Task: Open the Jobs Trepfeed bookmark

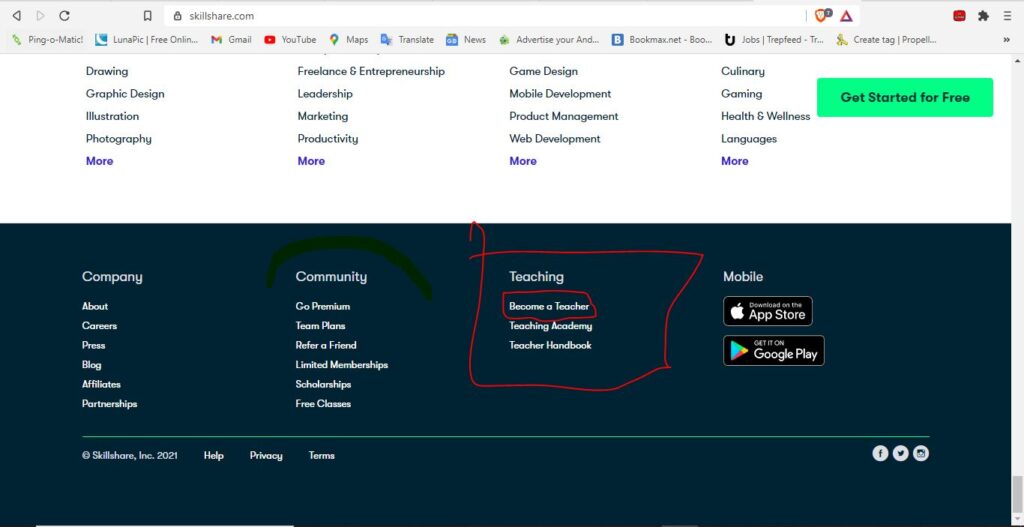Action: (x=775, y=40)
